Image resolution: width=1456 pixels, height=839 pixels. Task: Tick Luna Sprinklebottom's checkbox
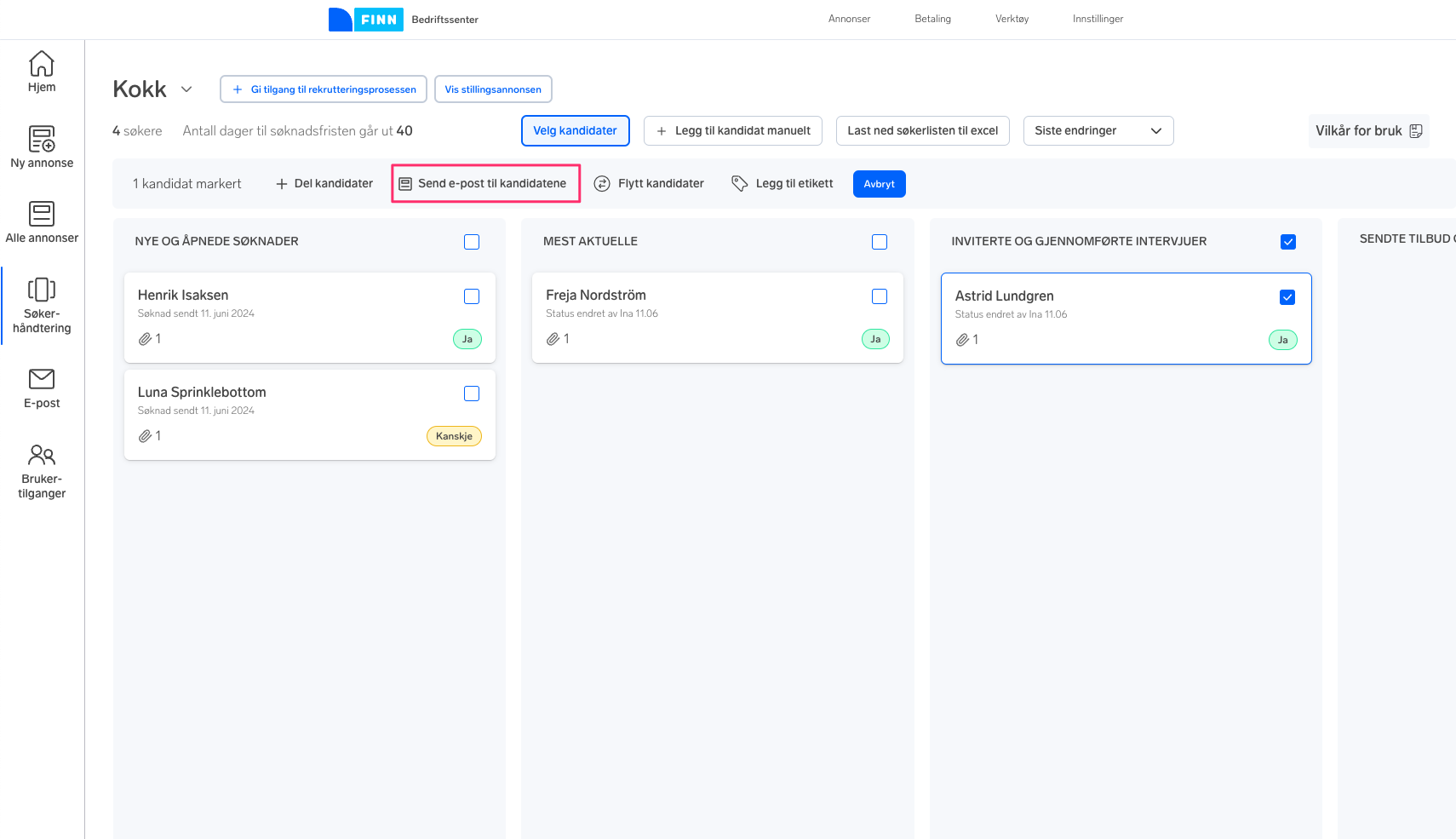[x=472, y=394]
